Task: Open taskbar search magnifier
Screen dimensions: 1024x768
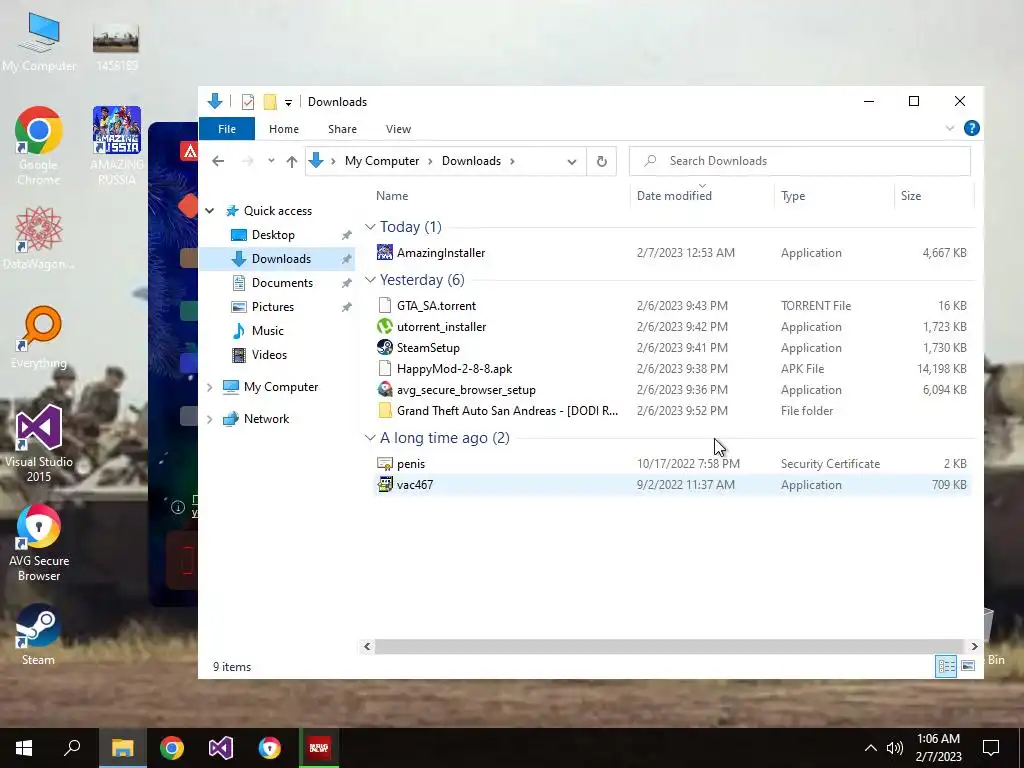Action: click(72, 748)
